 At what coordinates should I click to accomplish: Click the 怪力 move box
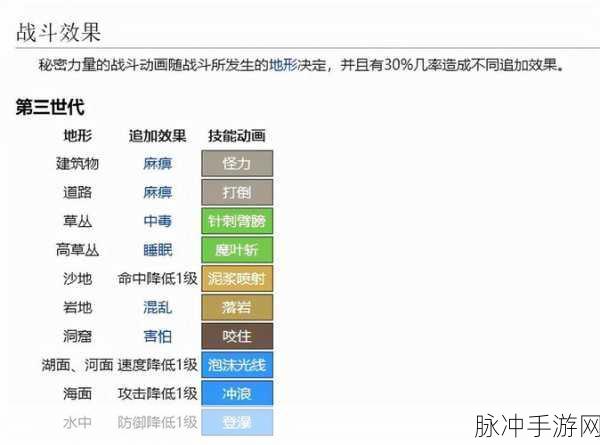coord(237,163)
